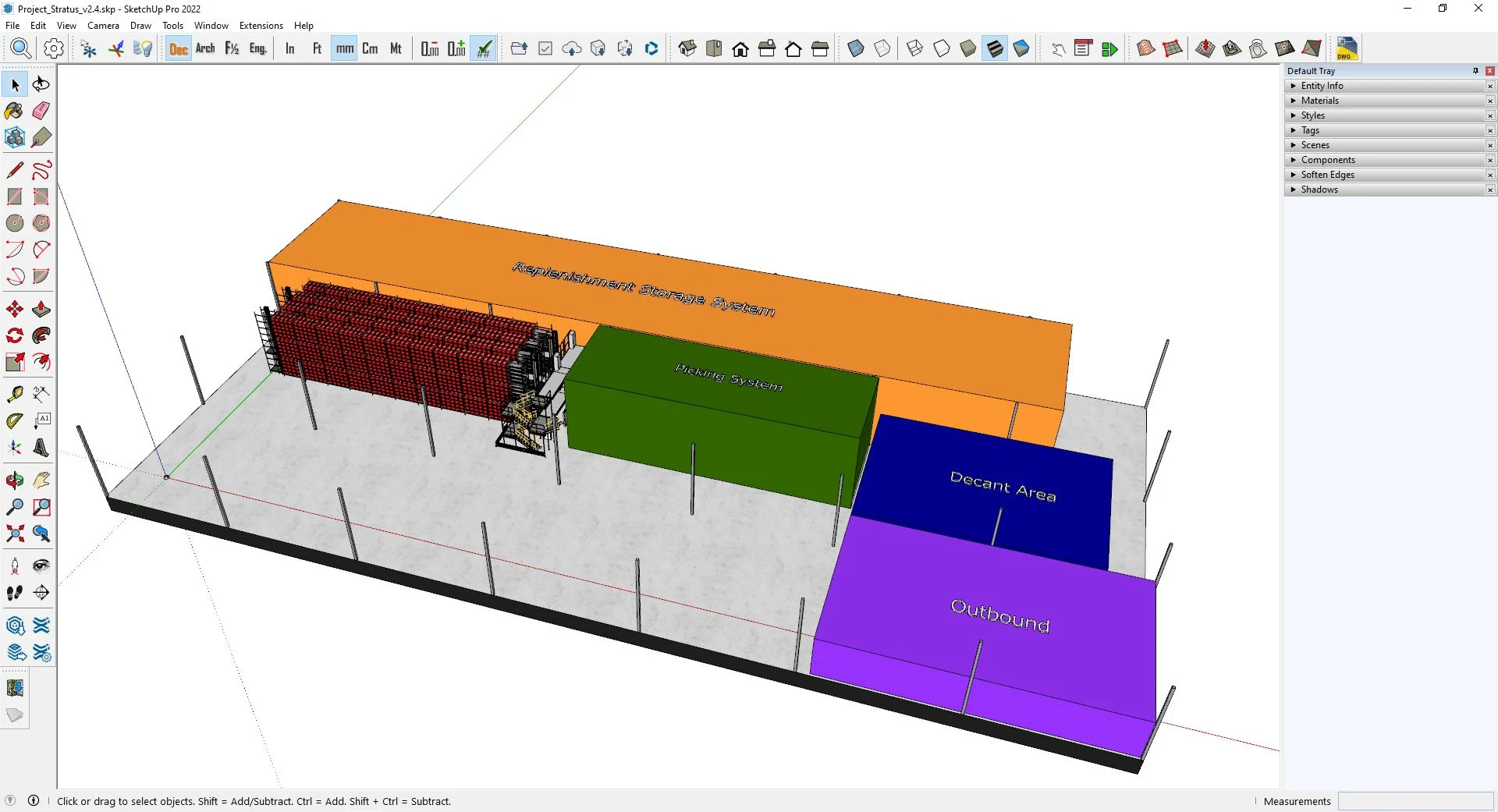Viewport: 1498px width, 812px height.
Task: Open the Window menu
Action: coord(211,26)
